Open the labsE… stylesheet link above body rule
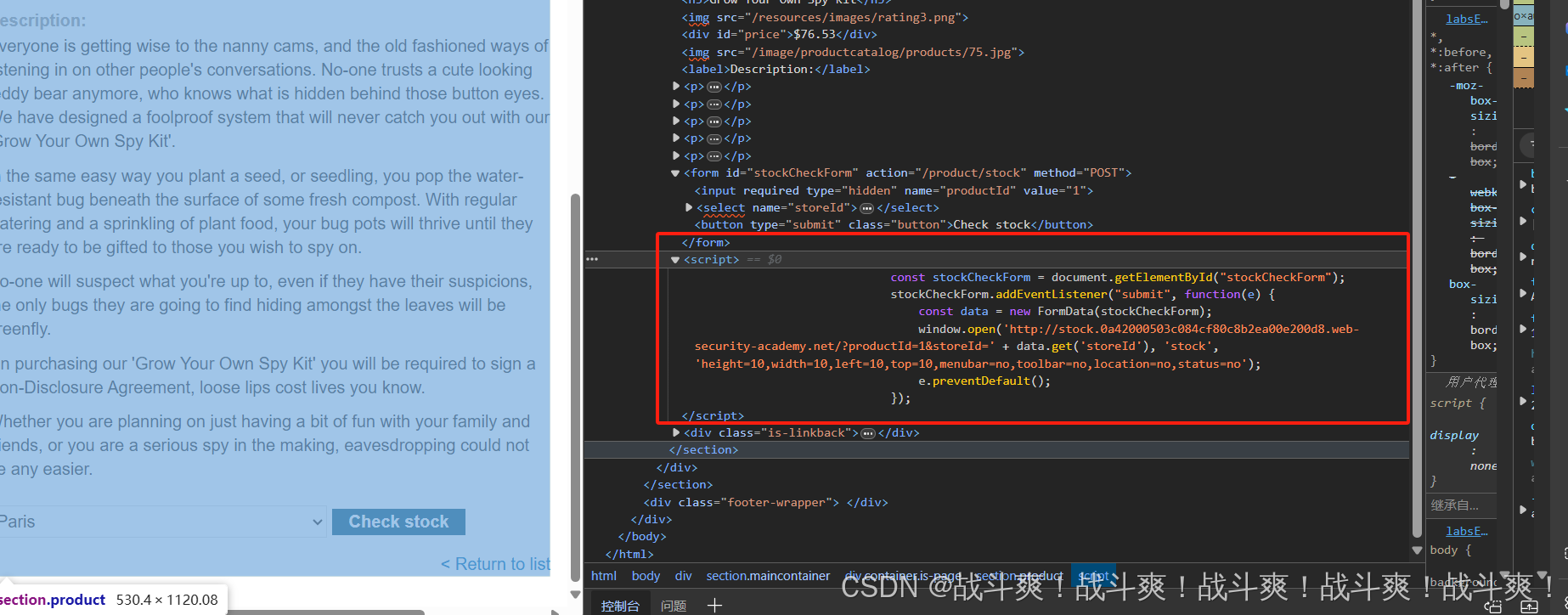 click(1467, 531)
